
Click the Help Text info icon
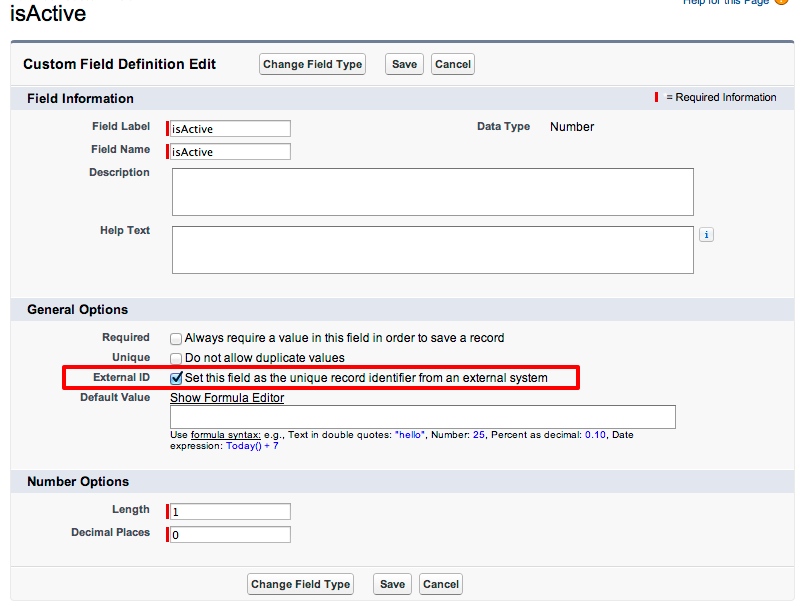pyautogui.click(x=706, y=235)
